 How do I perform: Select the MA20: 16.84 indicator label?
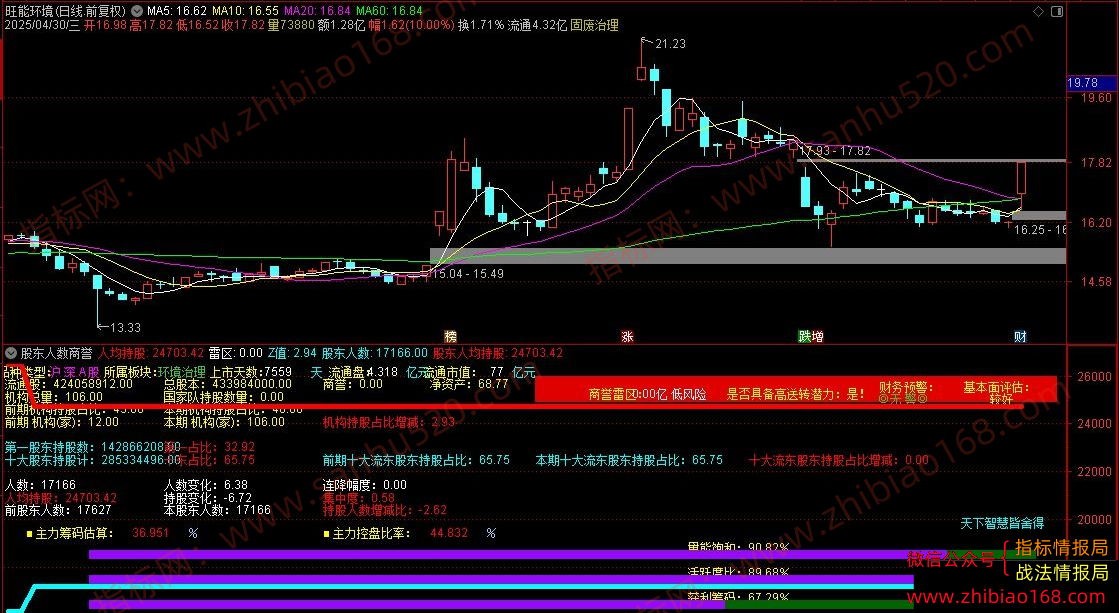317,11
